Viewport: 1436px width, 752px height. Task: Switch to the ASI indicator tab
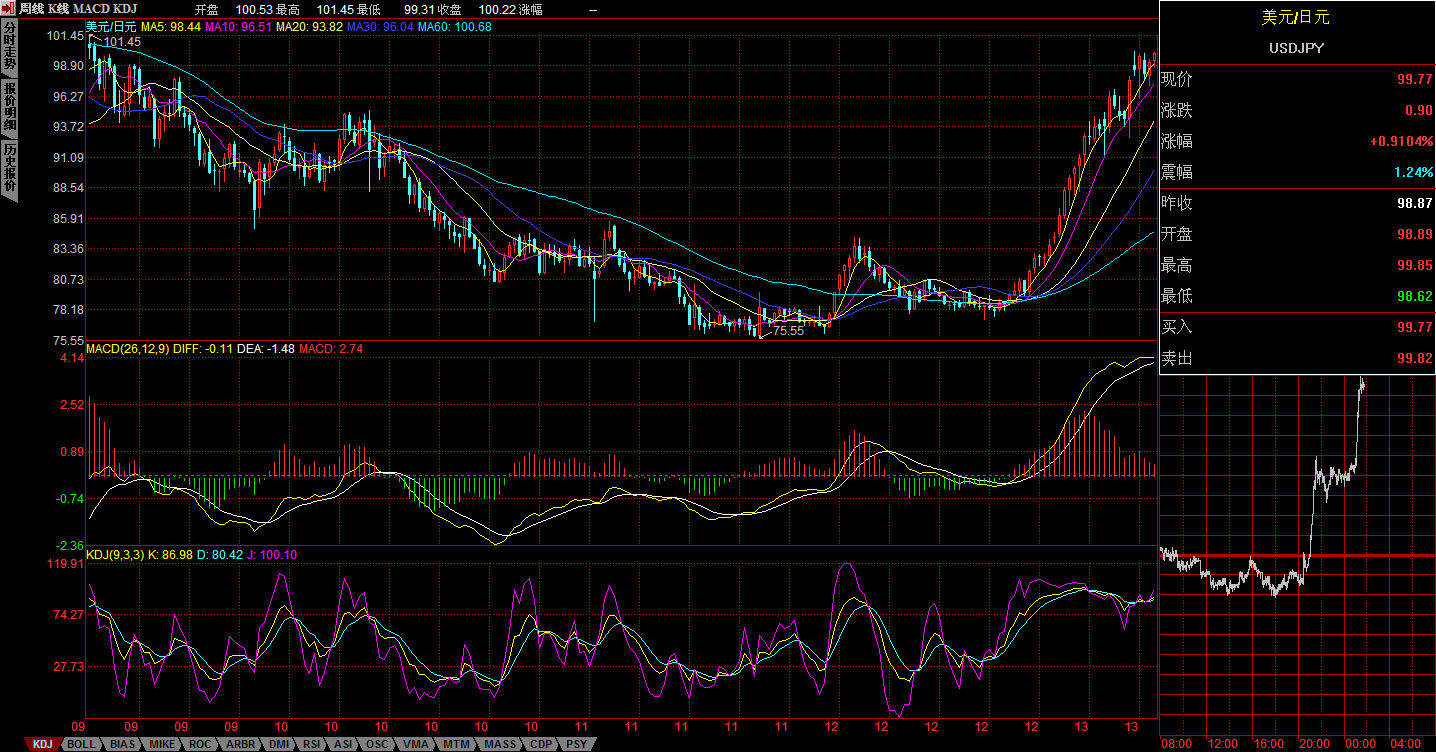[344, 744]
